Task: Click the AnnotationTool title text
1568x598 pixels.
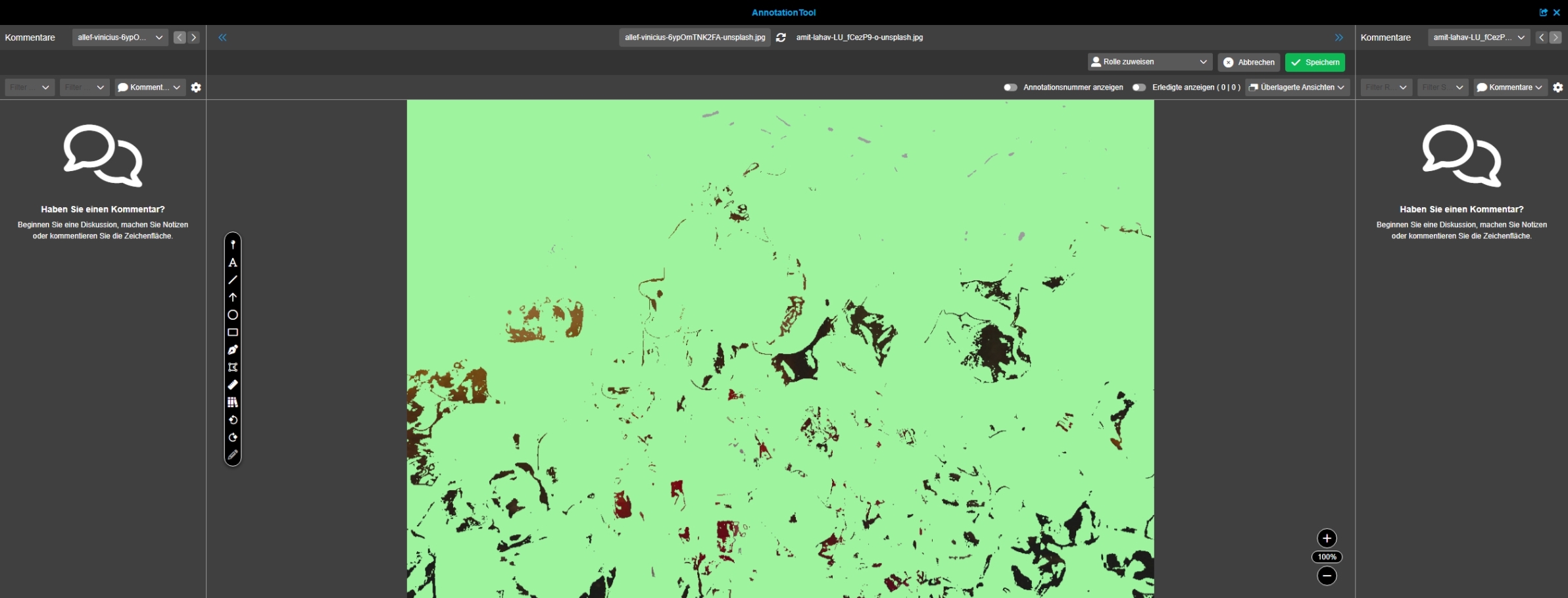Action: pyautogui.click(x=784, y=12)
